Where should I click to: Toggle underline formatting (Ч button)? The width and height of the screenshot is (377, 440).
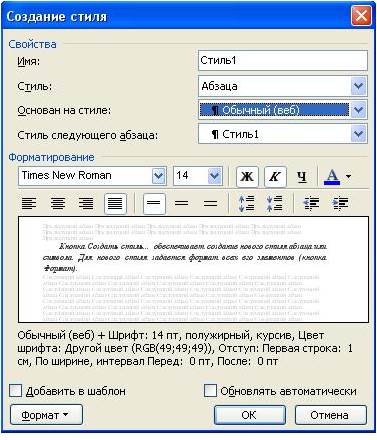pyautogui.click(x=302, y=176)
